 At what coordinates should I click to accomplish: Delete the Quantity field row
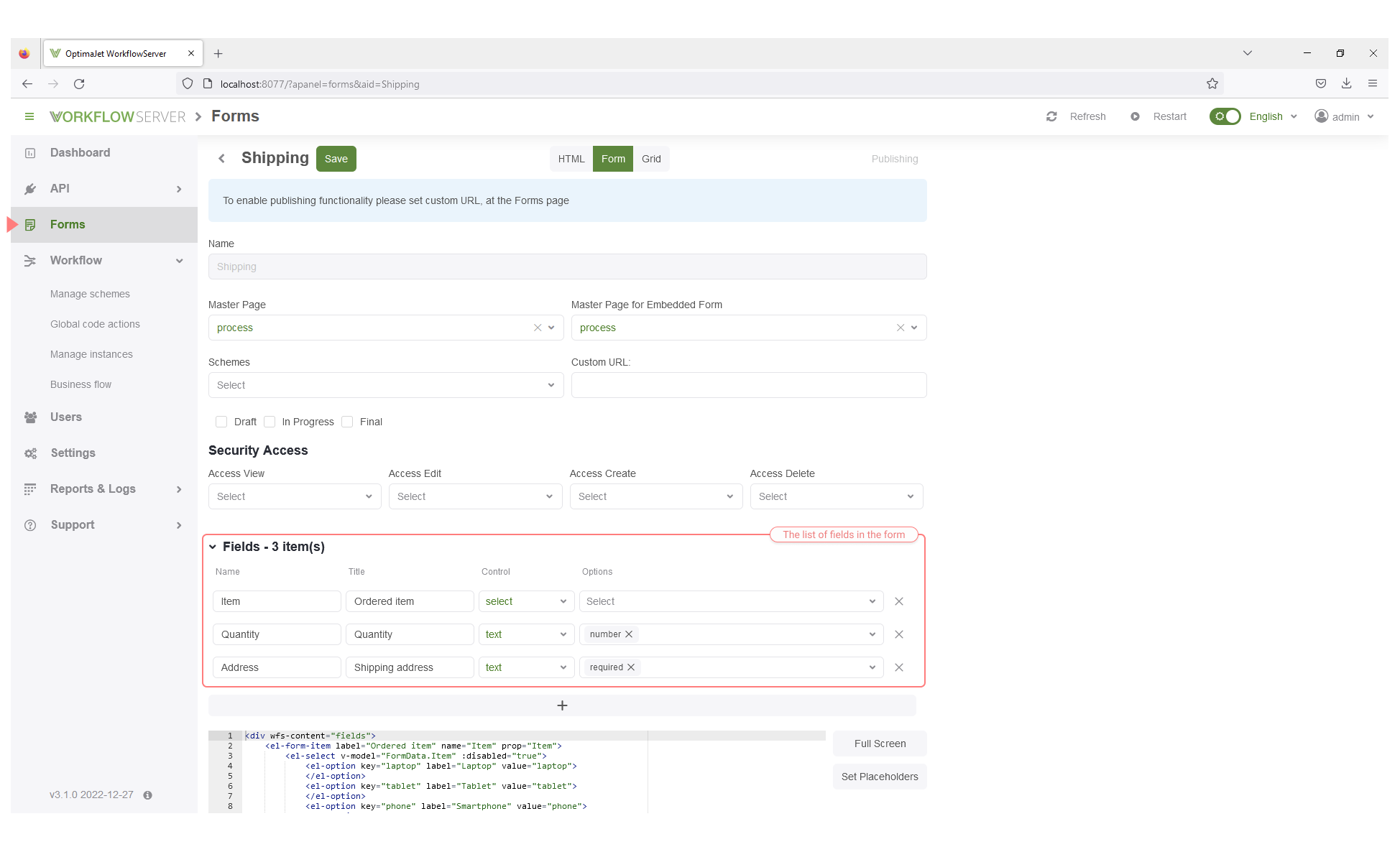tap(898, 634)
